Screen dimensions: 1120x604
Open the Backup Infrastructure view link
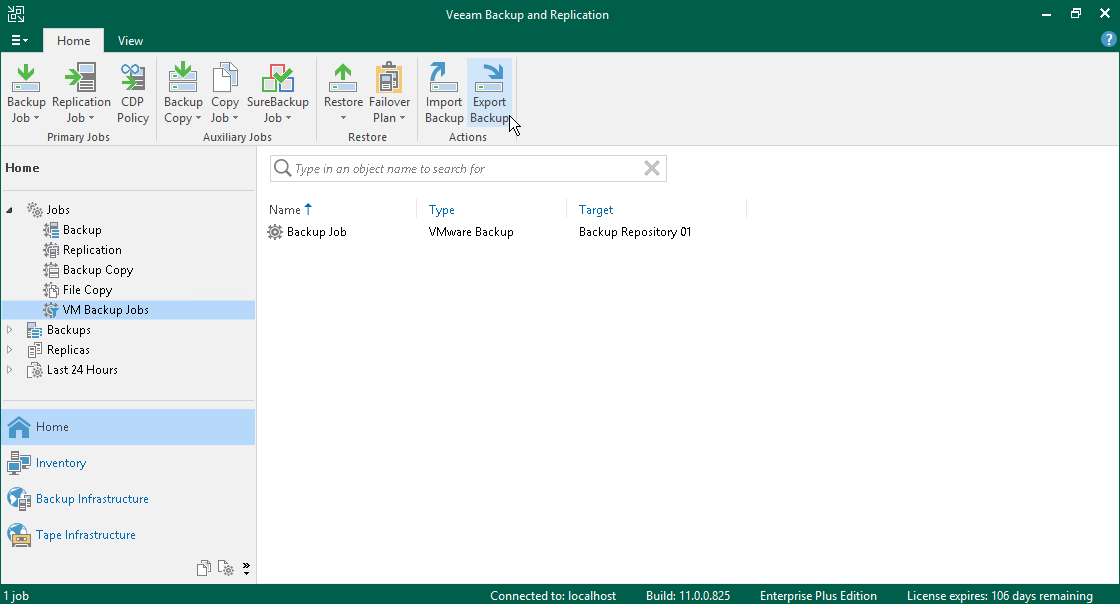(92, 498)
